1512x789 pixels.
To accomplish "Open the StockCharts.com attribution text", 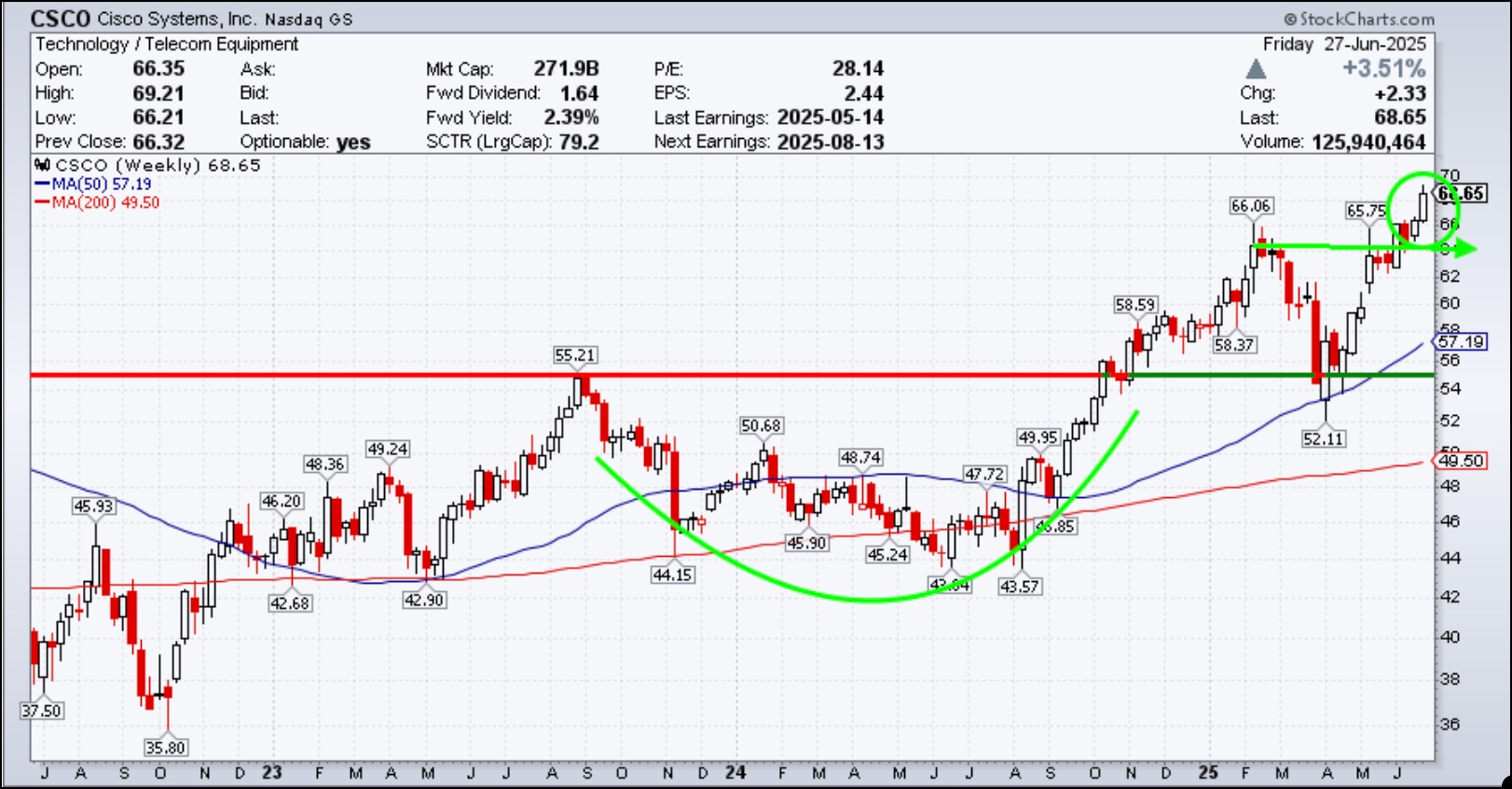I will pyautogui.click(x=1359, y=19).
